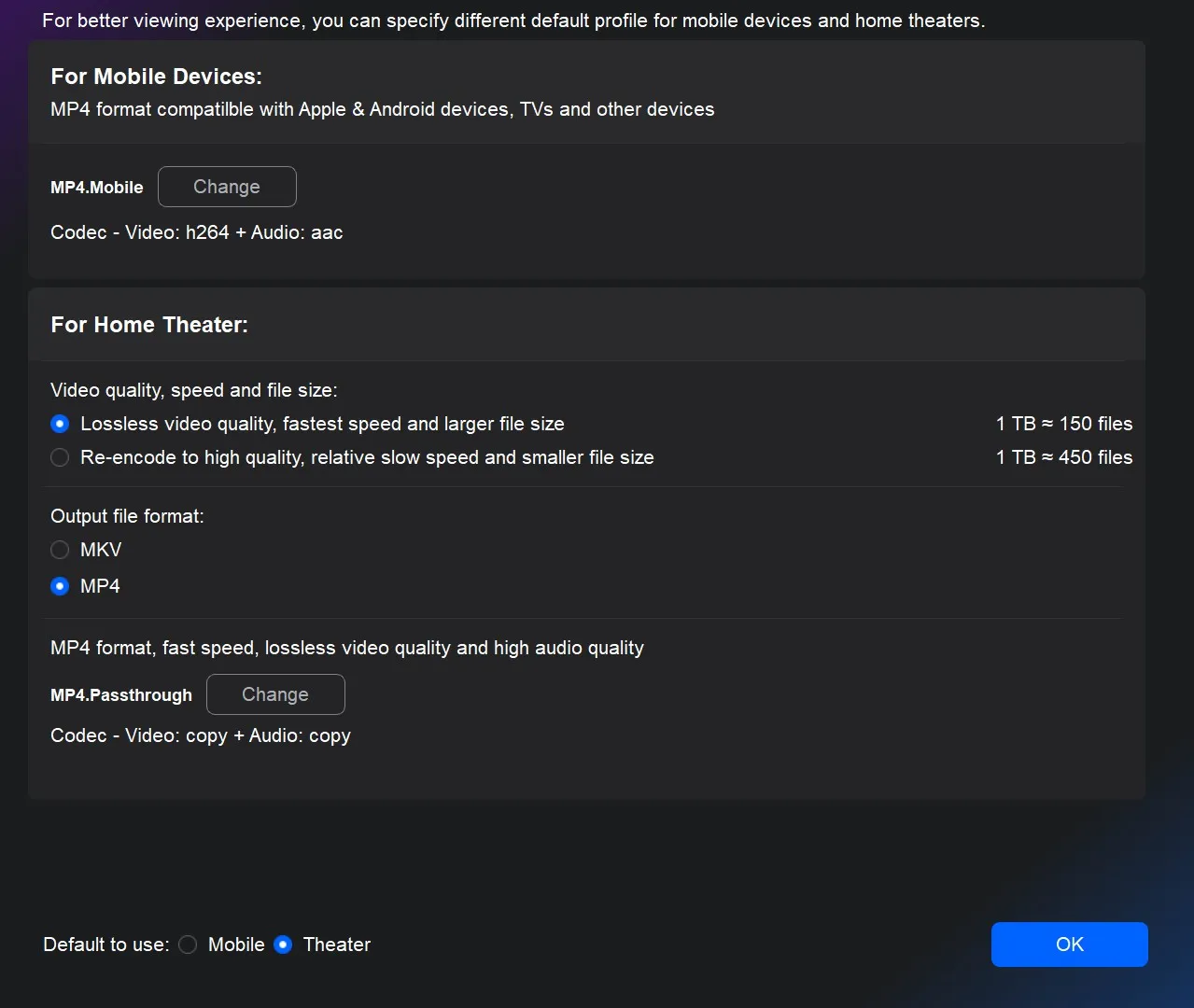
Task: Click the Video copy + Audio copy codec text
Action: [x=200, y=735]
